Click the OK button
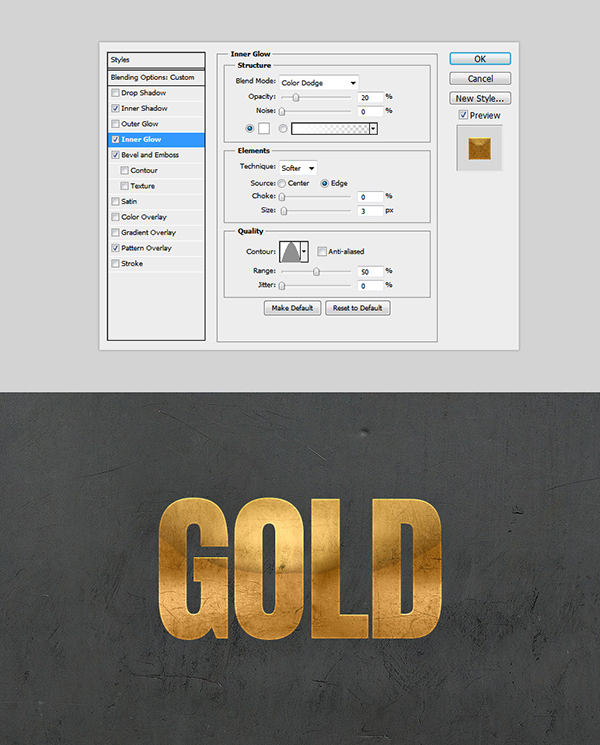The image size is (600, 745). coord(480,59)
